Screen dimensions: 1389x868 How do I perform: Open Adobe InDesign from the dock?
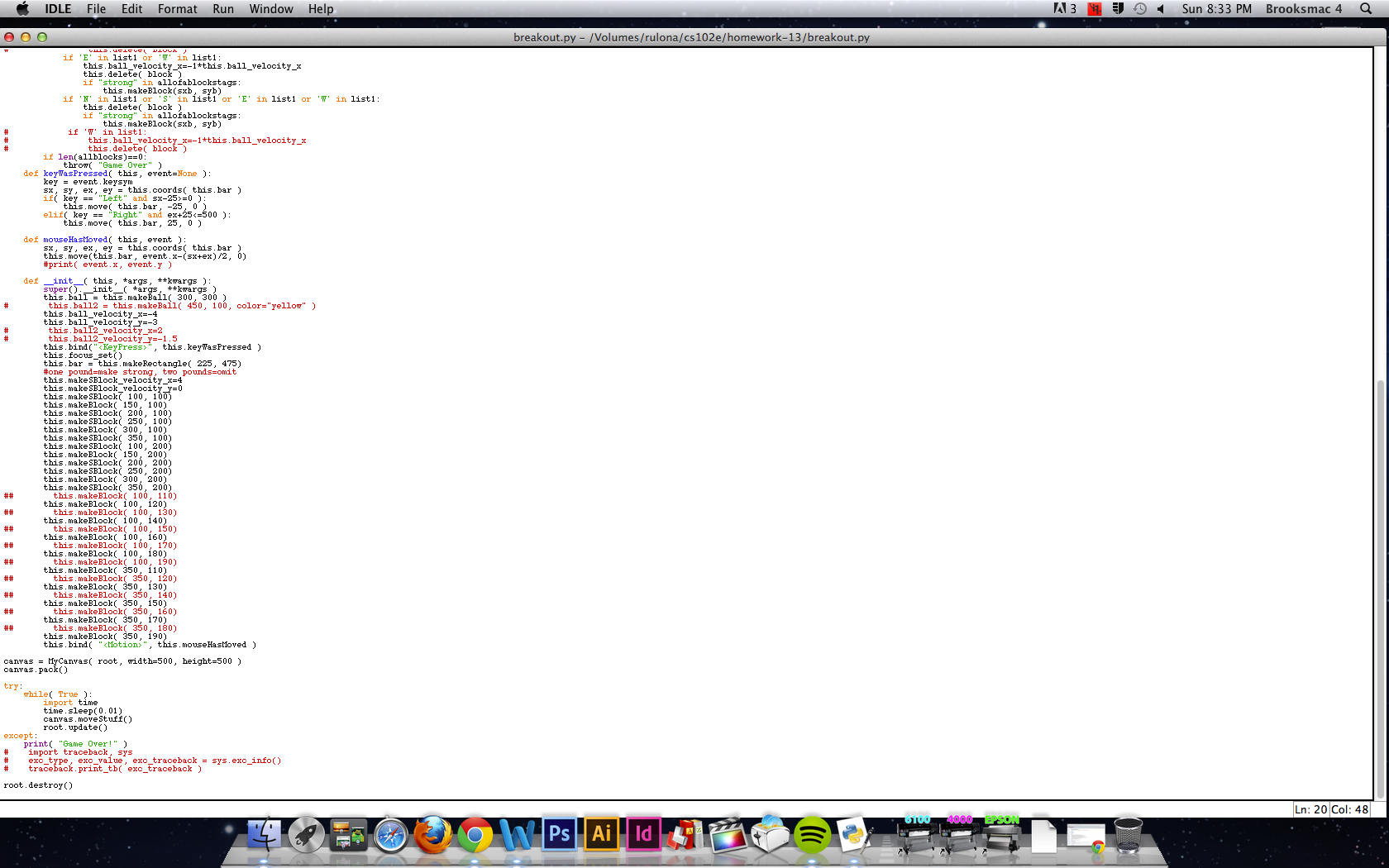point(643,834)
